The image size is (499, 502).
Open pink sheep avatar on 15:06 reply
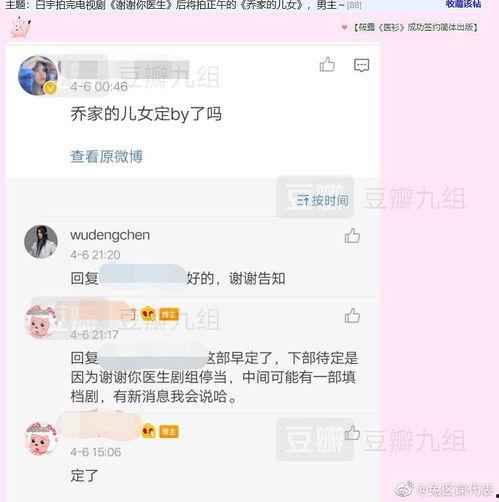[x=41, y=438]
